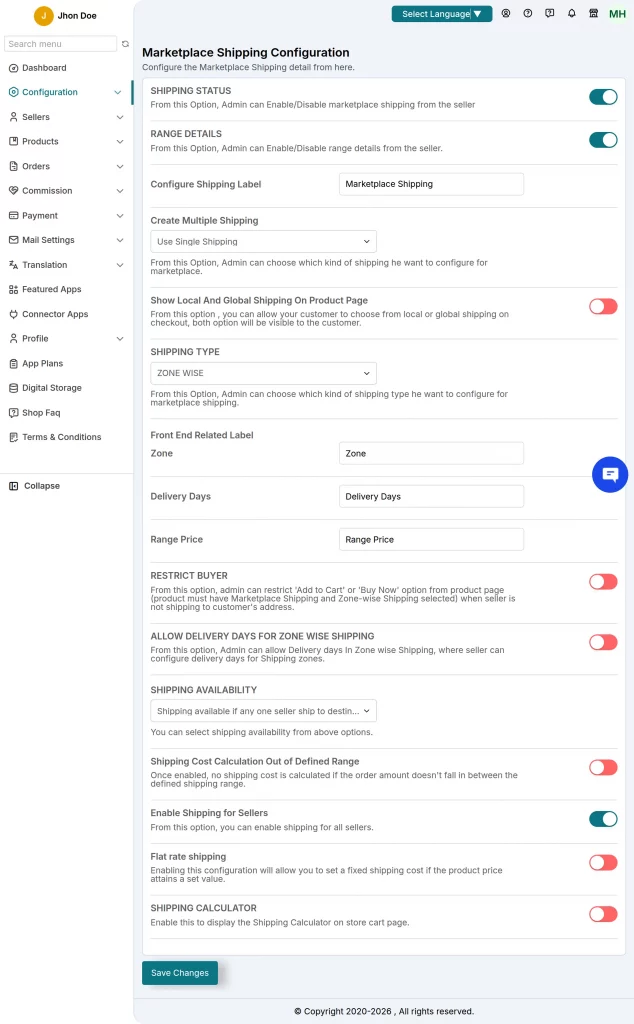Click the Shop Faq question icon
Image resolution: width=634 pixels, height=1024 pixels.
pos(13,413)
